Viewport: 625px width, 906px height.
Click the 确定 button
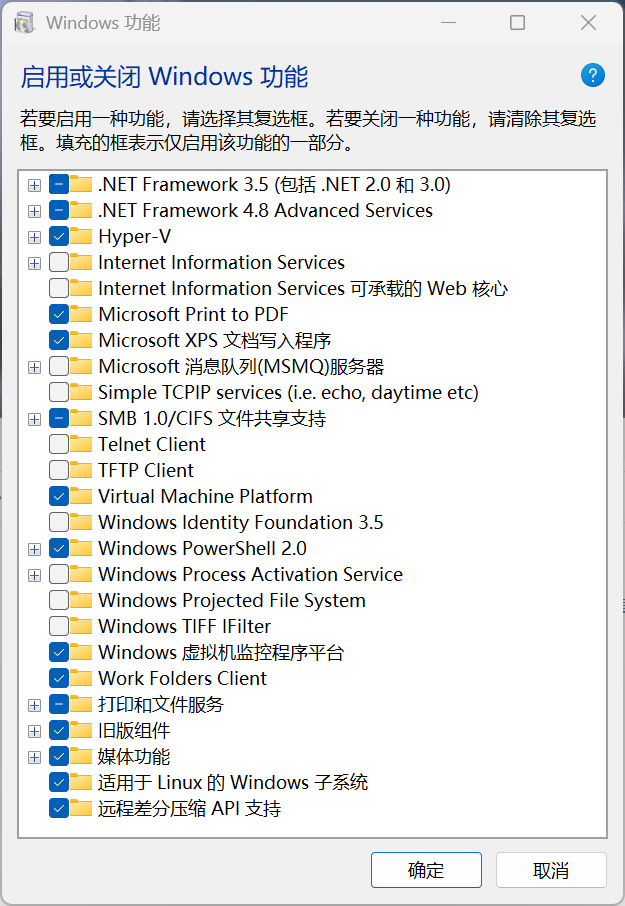(x=426, y=870)
